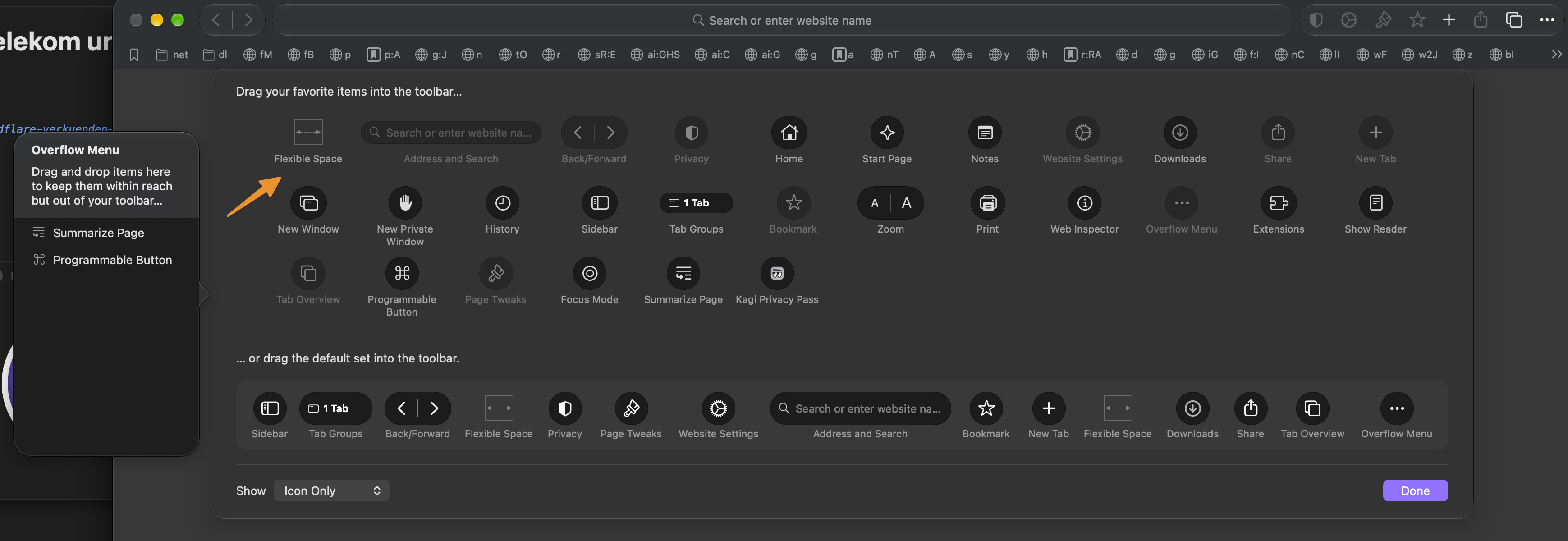Image resolution: width=1568 pixels, height=541 pixels.
Task: Click the toolbar back arrow button
Action: pyautogui.click(x=216, y=20)
